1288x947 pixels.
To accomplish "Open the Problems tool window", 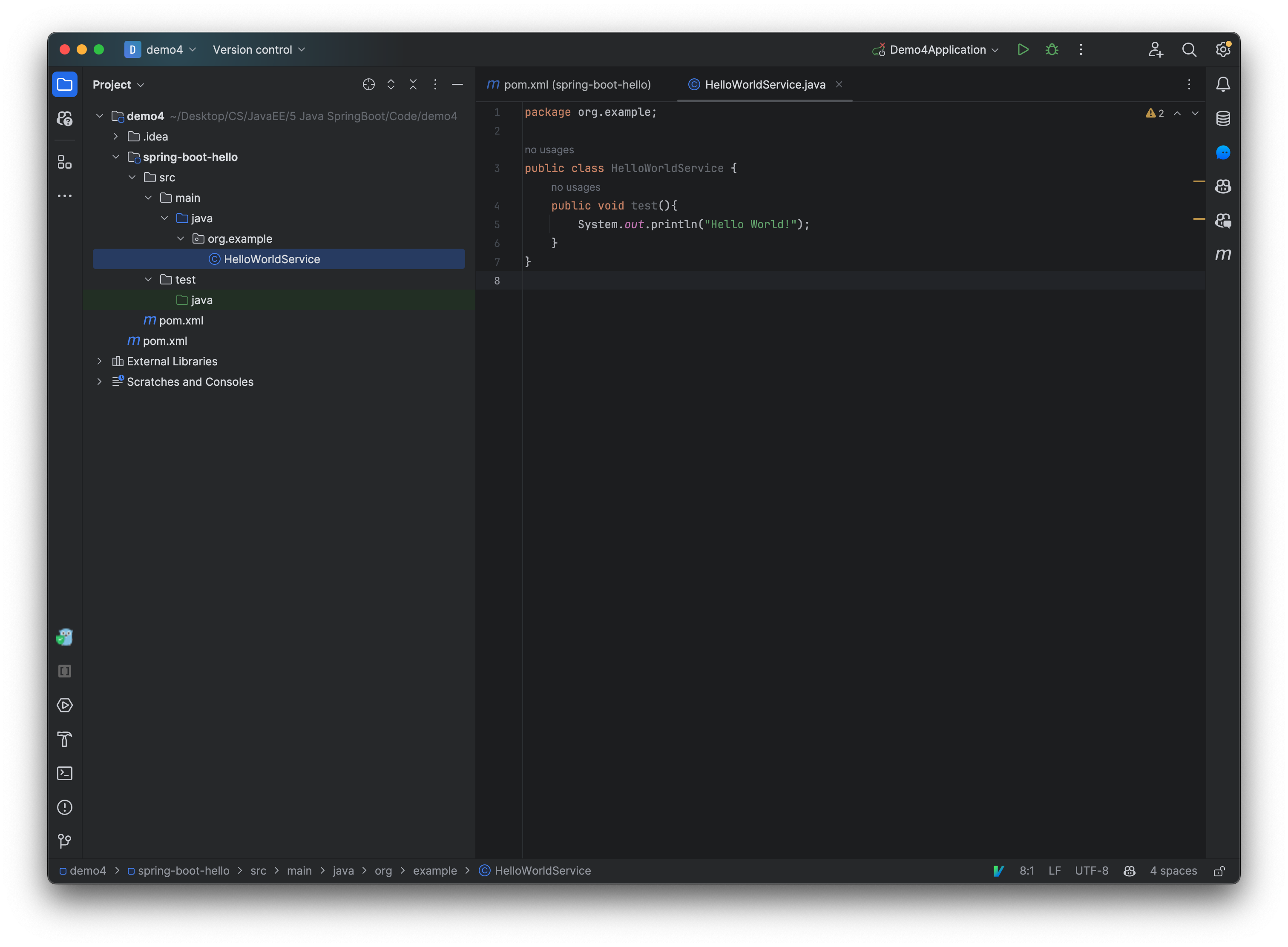I will 65,807.
